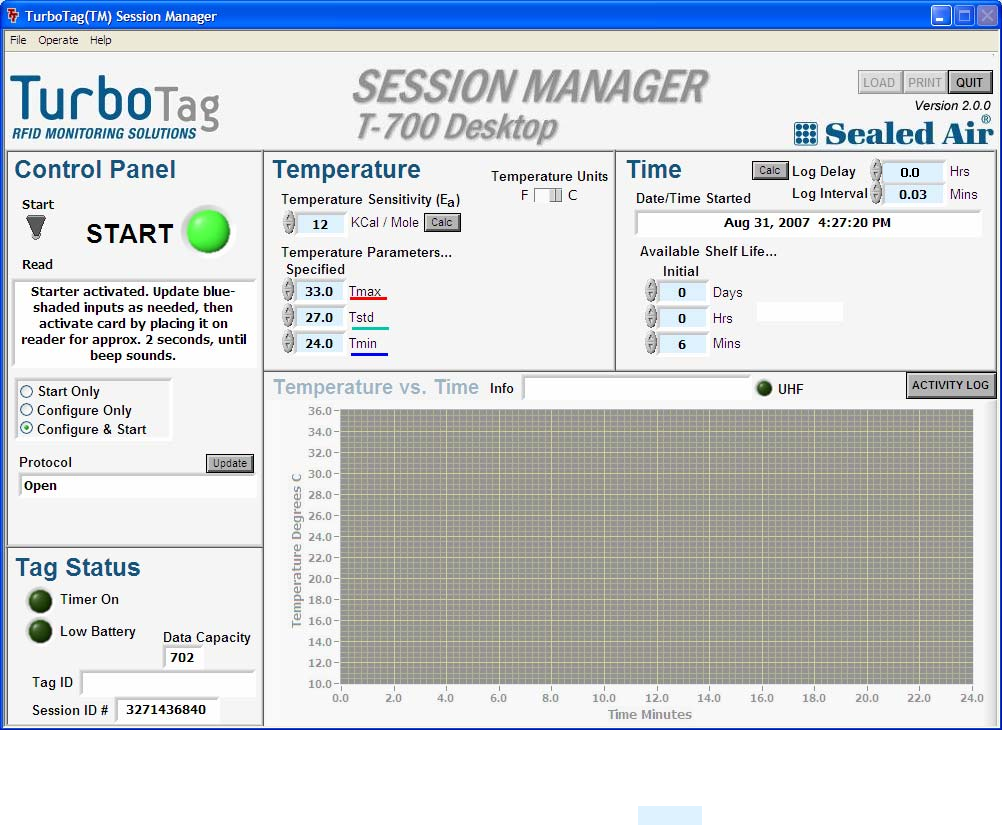Click Calc next to KCal / Mole

coord(442,222)
